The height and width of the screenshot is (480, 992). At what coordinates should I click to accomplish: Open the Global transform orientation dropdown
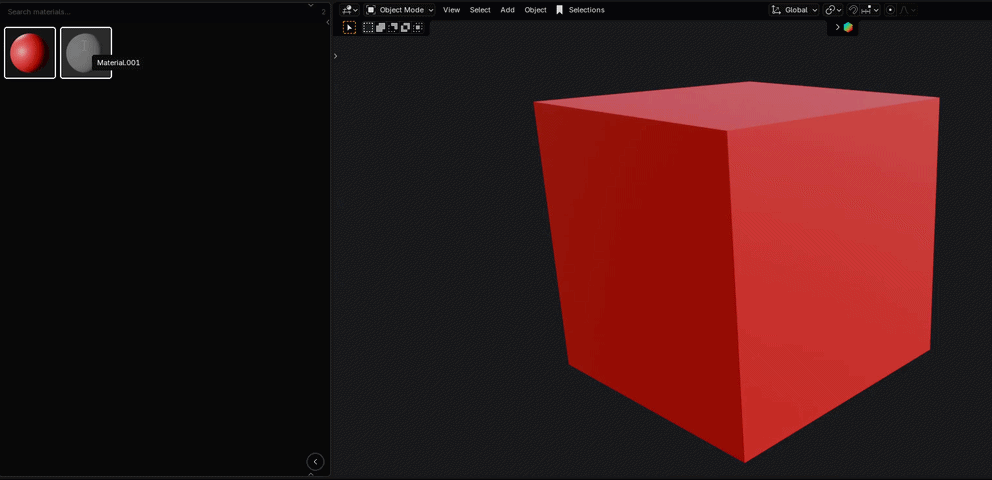tap(795, 10)
